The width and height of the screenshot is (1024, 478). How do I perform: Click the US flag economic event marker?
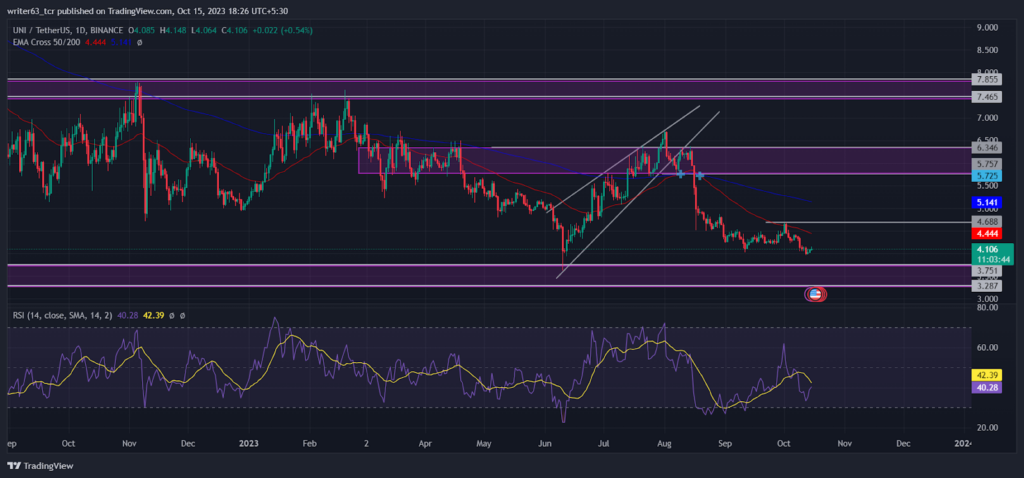(814, 295)
